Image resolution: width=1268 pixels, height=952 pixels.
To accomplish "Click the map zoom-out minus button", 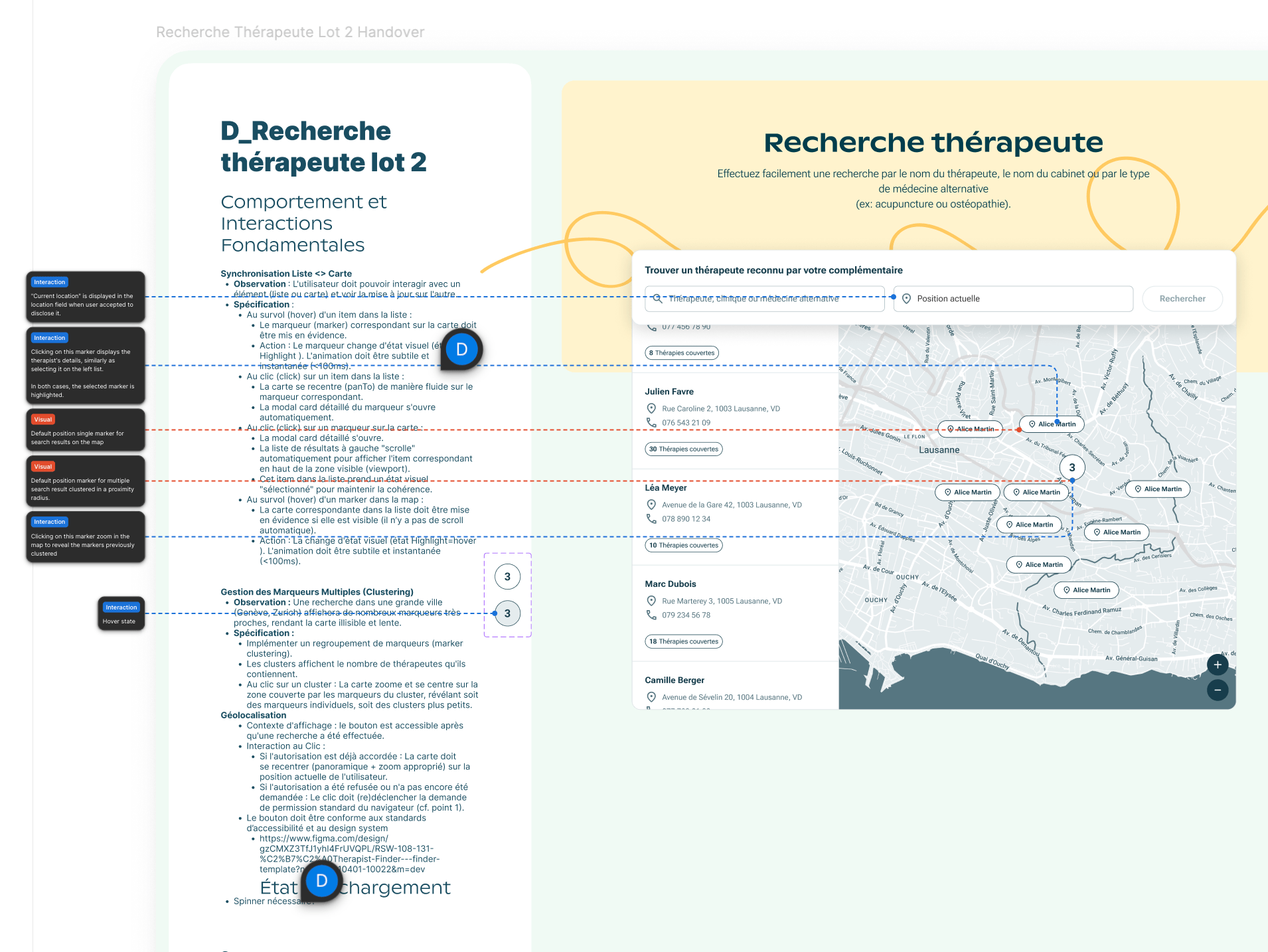I will [x=1217, y=690].
